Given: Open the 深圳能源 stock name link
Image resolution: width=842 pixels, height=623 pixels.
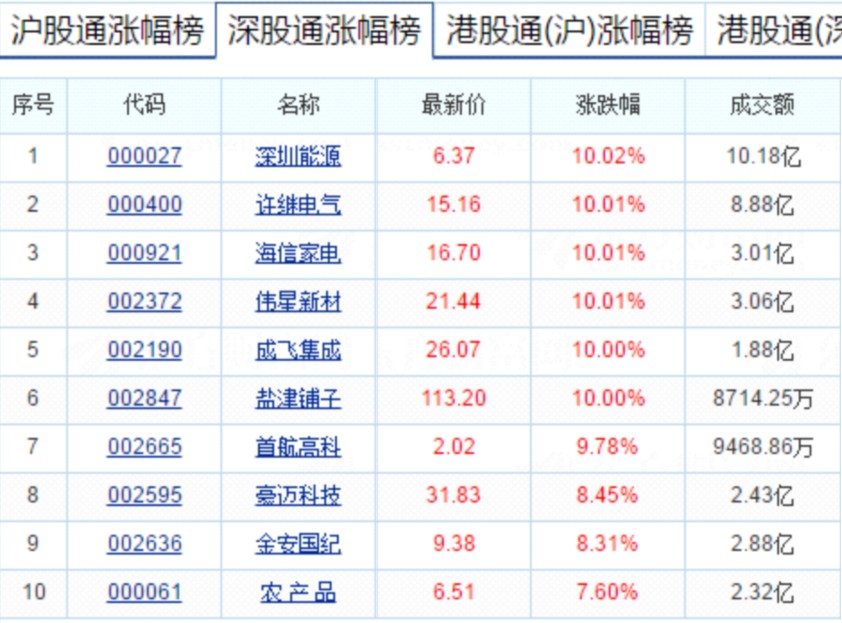Looking at the screenshot, I should coord(298,156).
